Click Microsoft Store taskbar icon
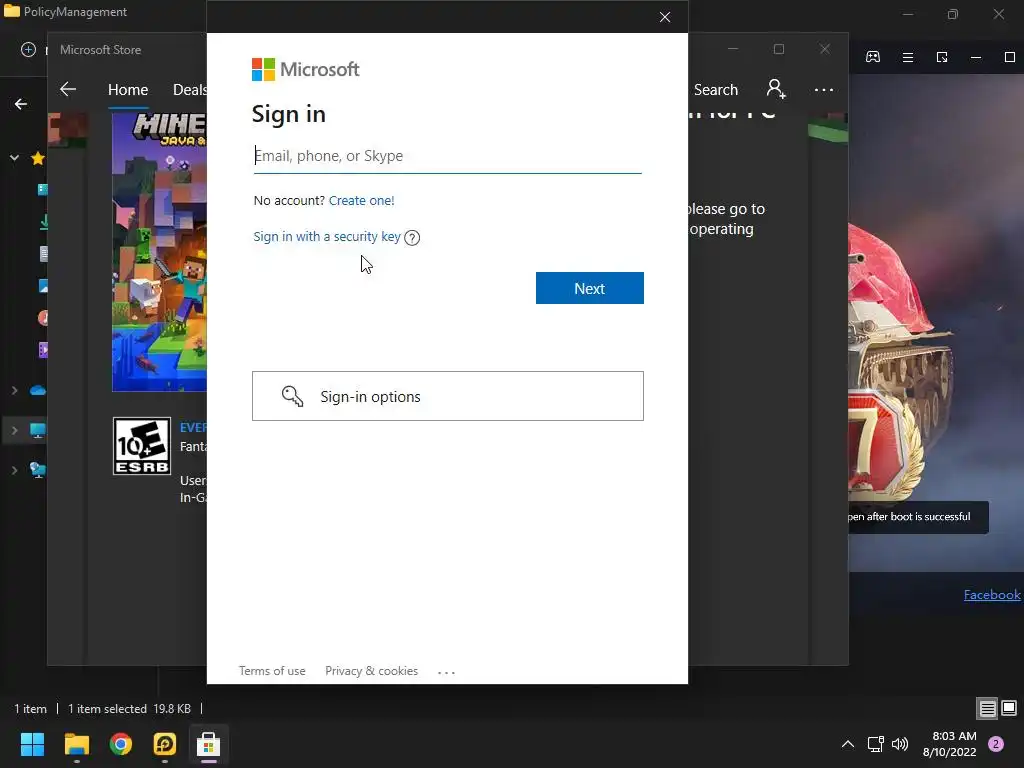 208,744
